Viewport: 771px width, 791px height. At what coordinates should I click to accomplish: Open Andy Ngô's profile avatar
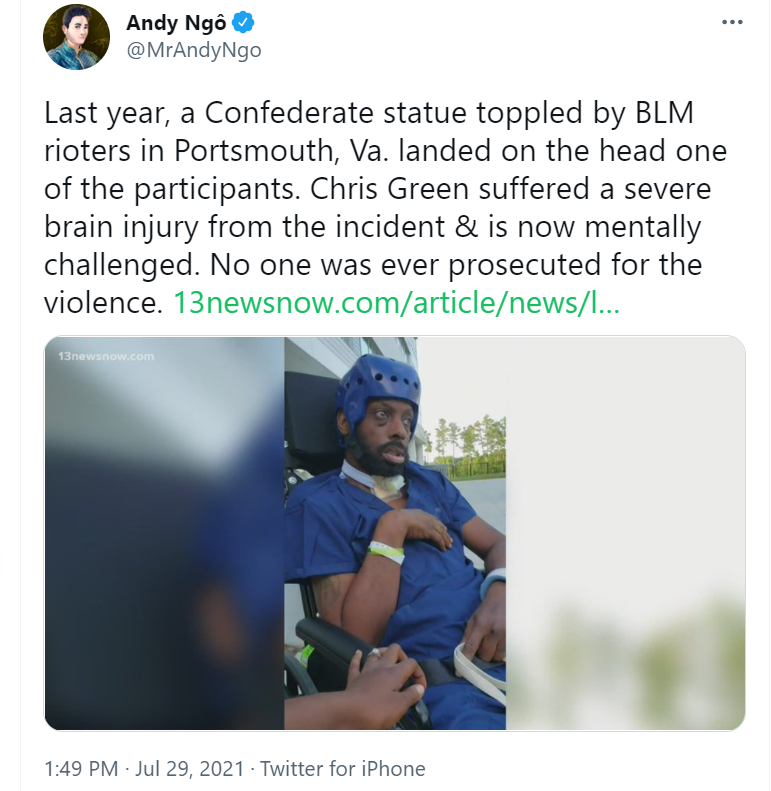click(x=76, y=37)
